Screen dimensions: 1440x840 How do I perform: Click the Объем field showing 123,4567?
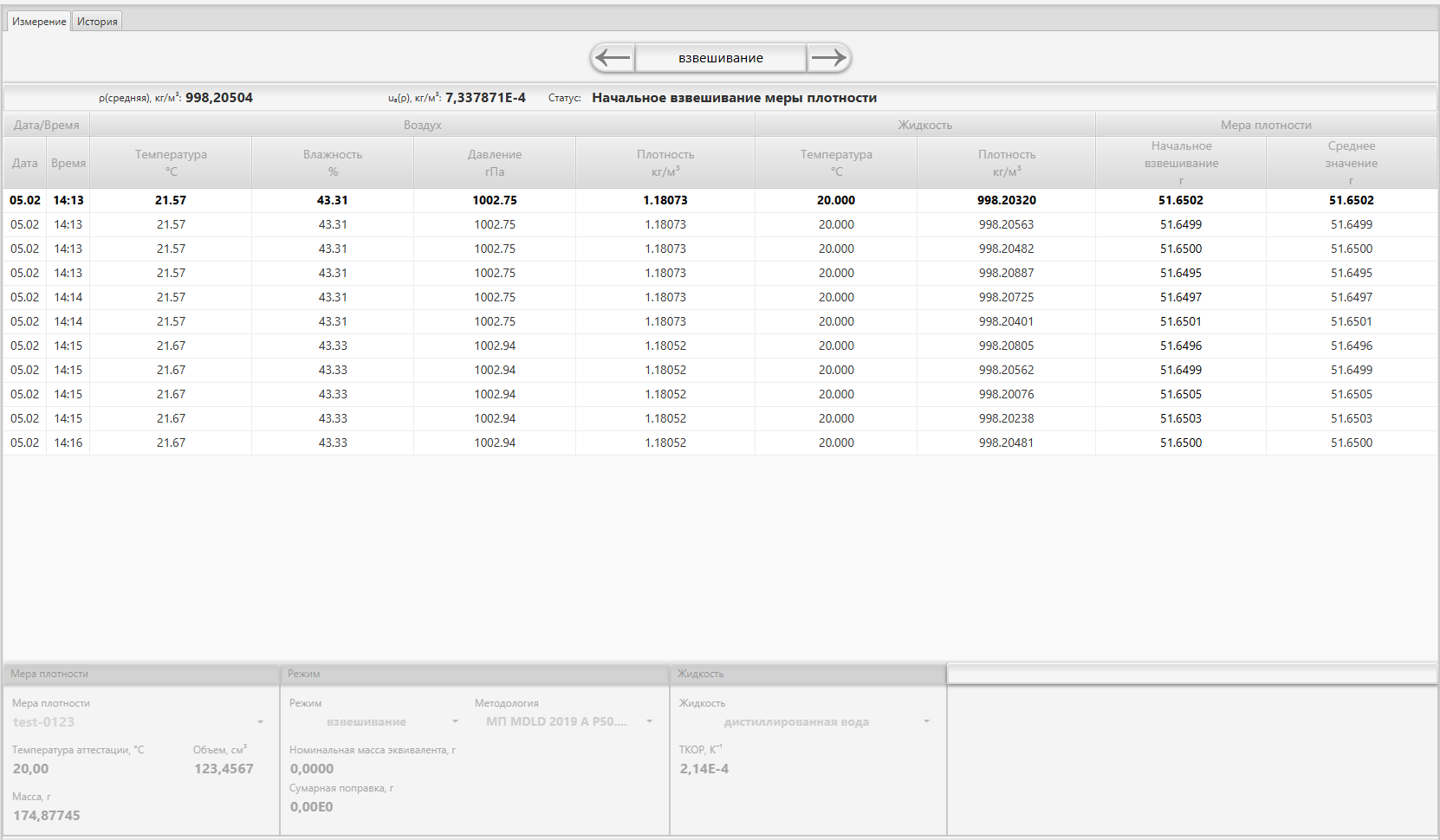[224, 769]
